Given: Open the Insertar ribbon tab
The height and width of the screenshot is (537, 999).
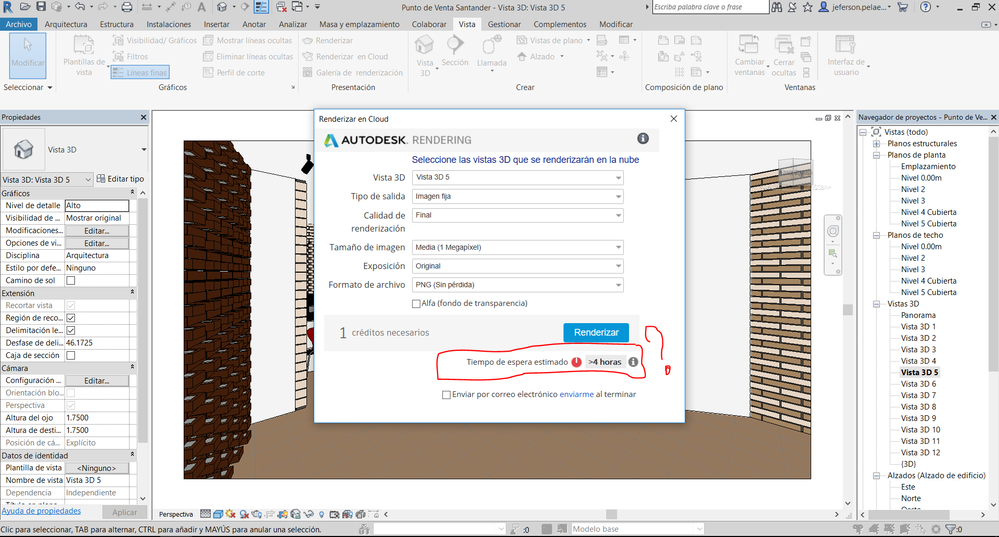Looking at the screenshot, I should [217, 24].
